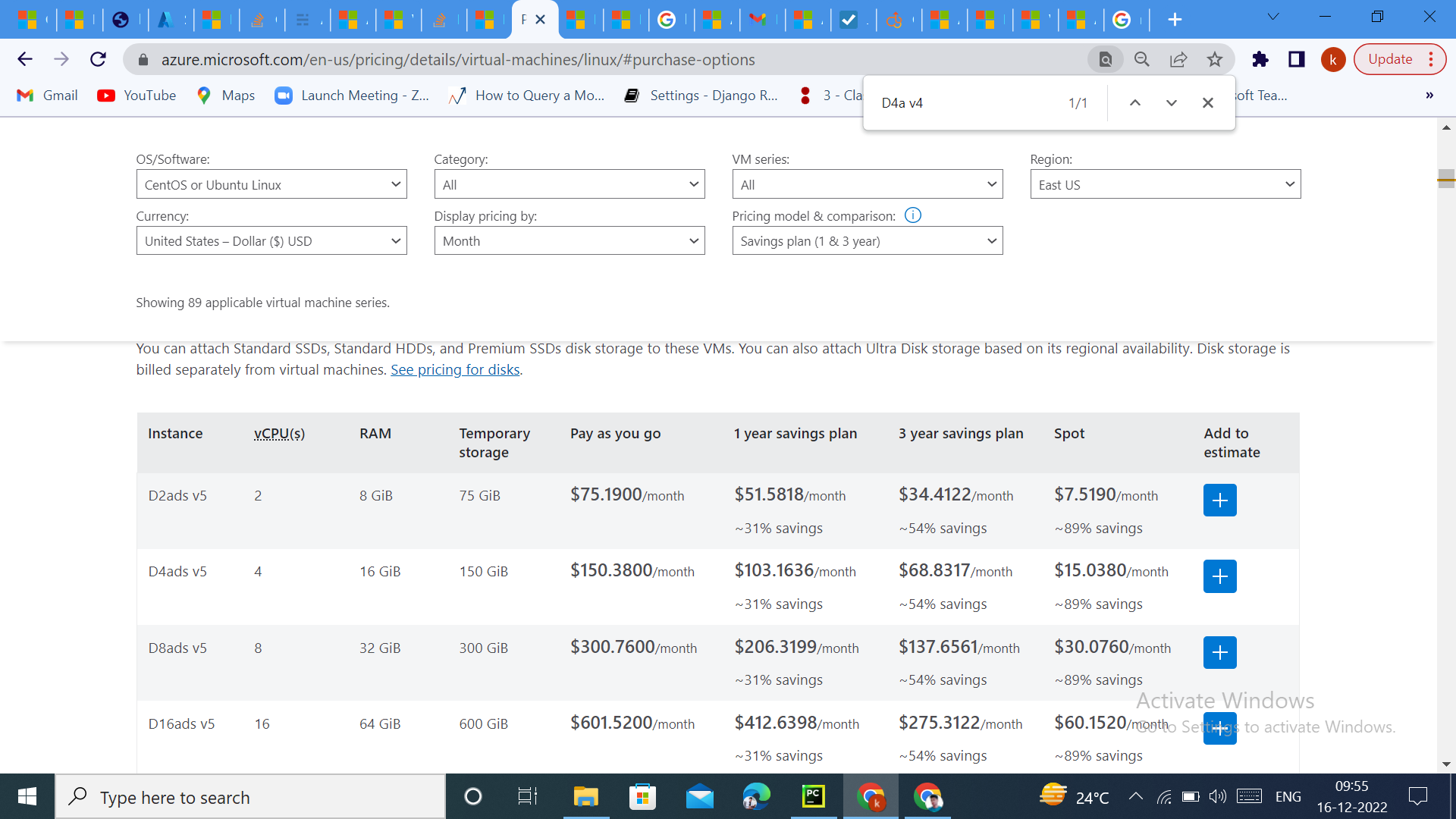Screen dimensions: 1456x819
Task: Open a new browser tab
Action: (x=1175, y=20)
